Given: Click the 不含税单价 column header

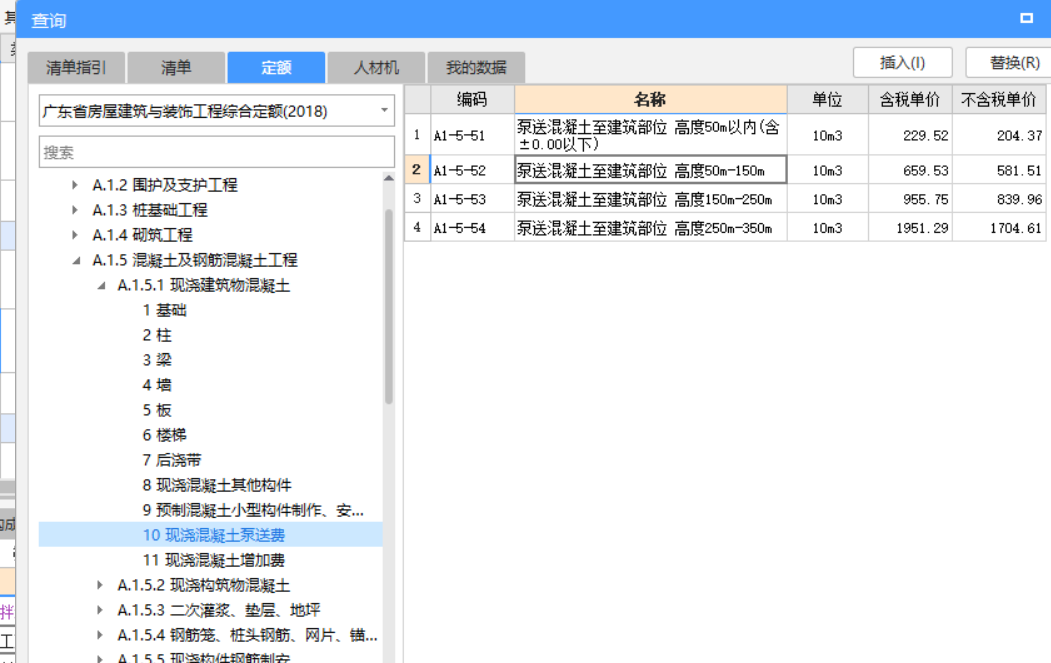Looking at the screenshot, I should 999,99.
